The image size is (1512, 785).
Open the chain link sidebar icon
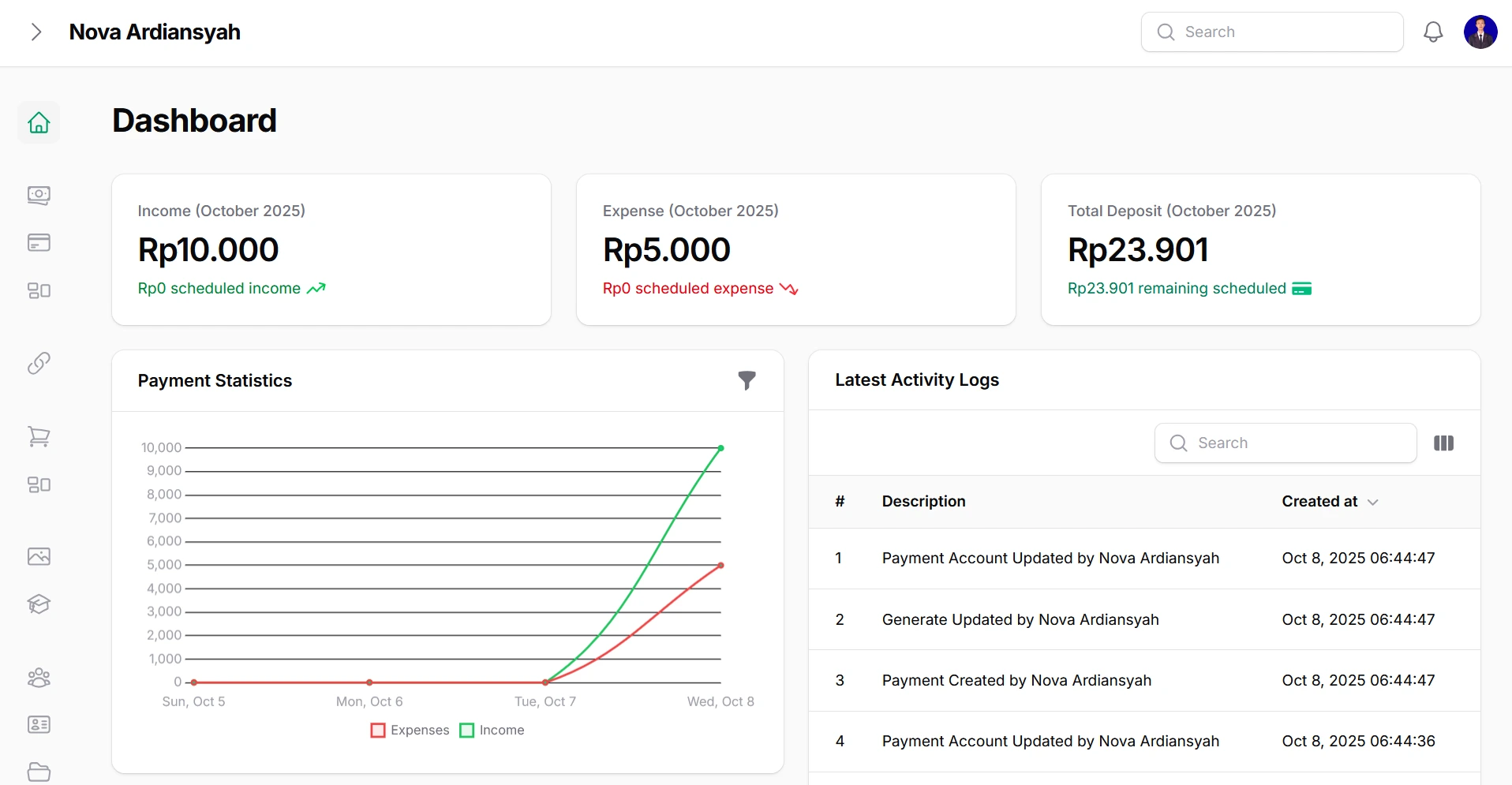pyautogui.click(x=39, y=363)
